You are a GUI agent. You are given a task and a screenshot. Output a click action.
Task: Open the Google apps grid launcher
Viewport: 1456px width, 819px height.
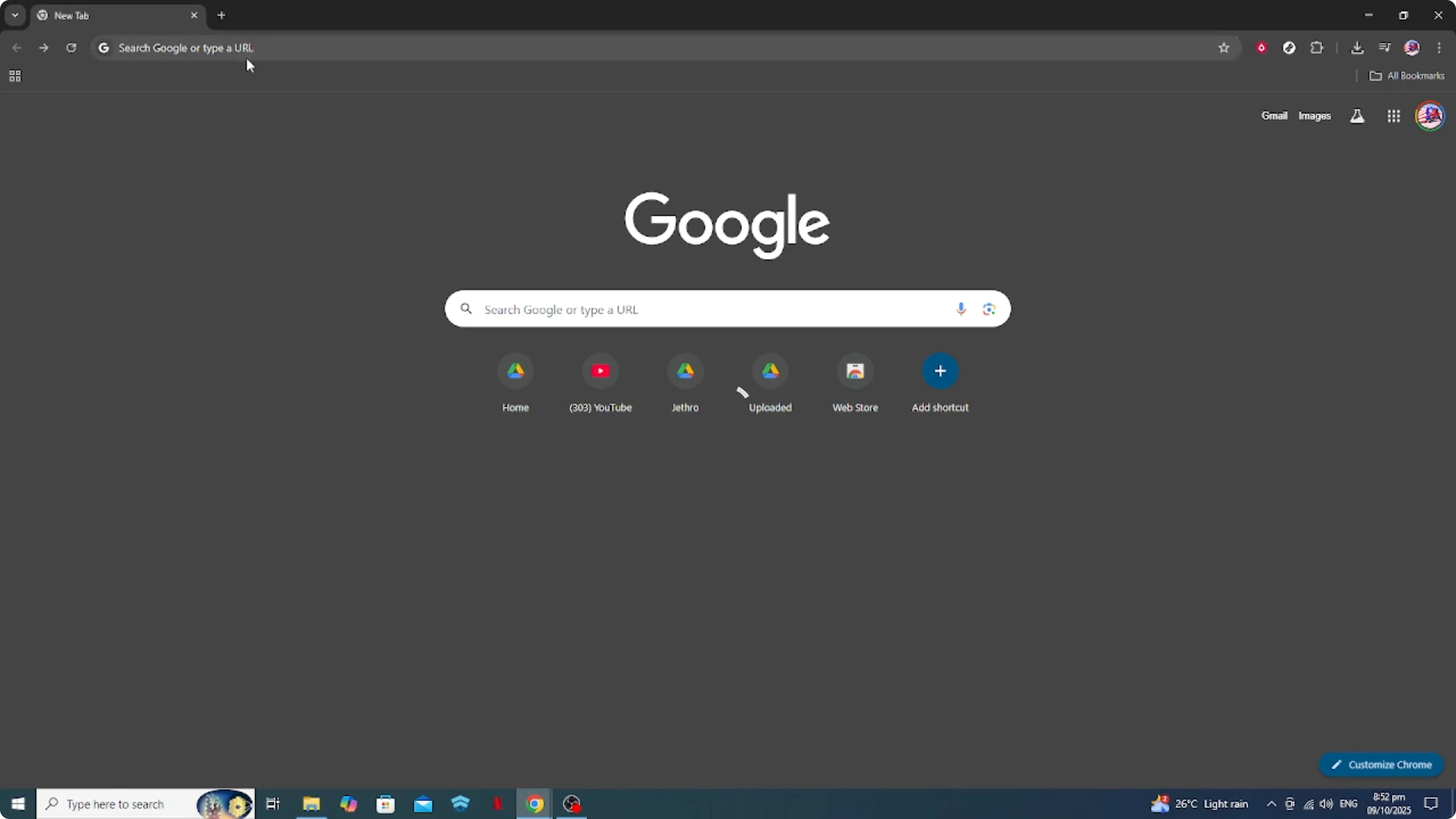point(1394,116)
